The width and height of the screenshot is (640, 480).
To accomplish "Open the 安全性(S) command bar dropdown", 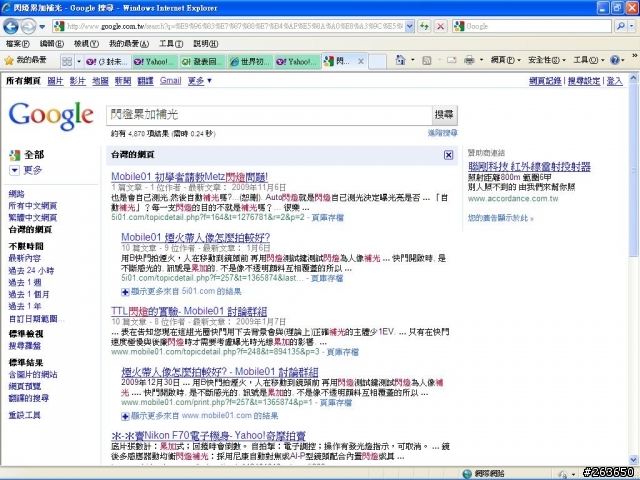I will click(546, 60).
